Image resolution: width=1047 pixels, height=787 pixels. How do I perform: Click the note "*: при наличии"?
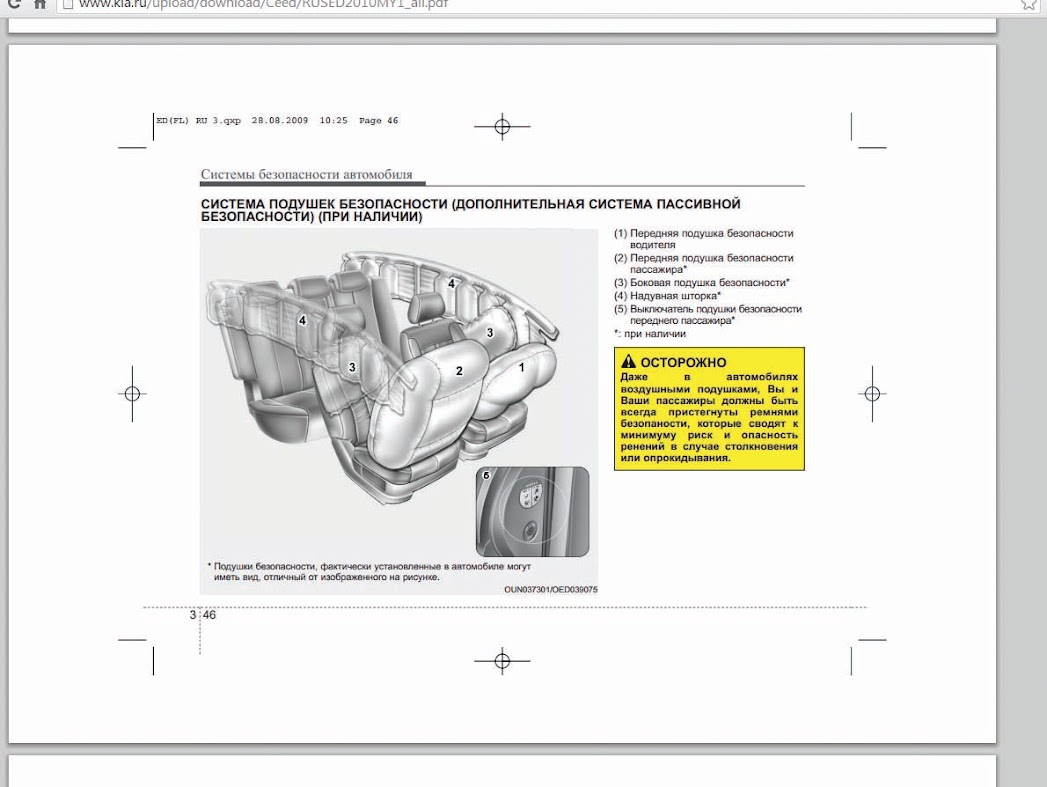click(x=650, y=334)
